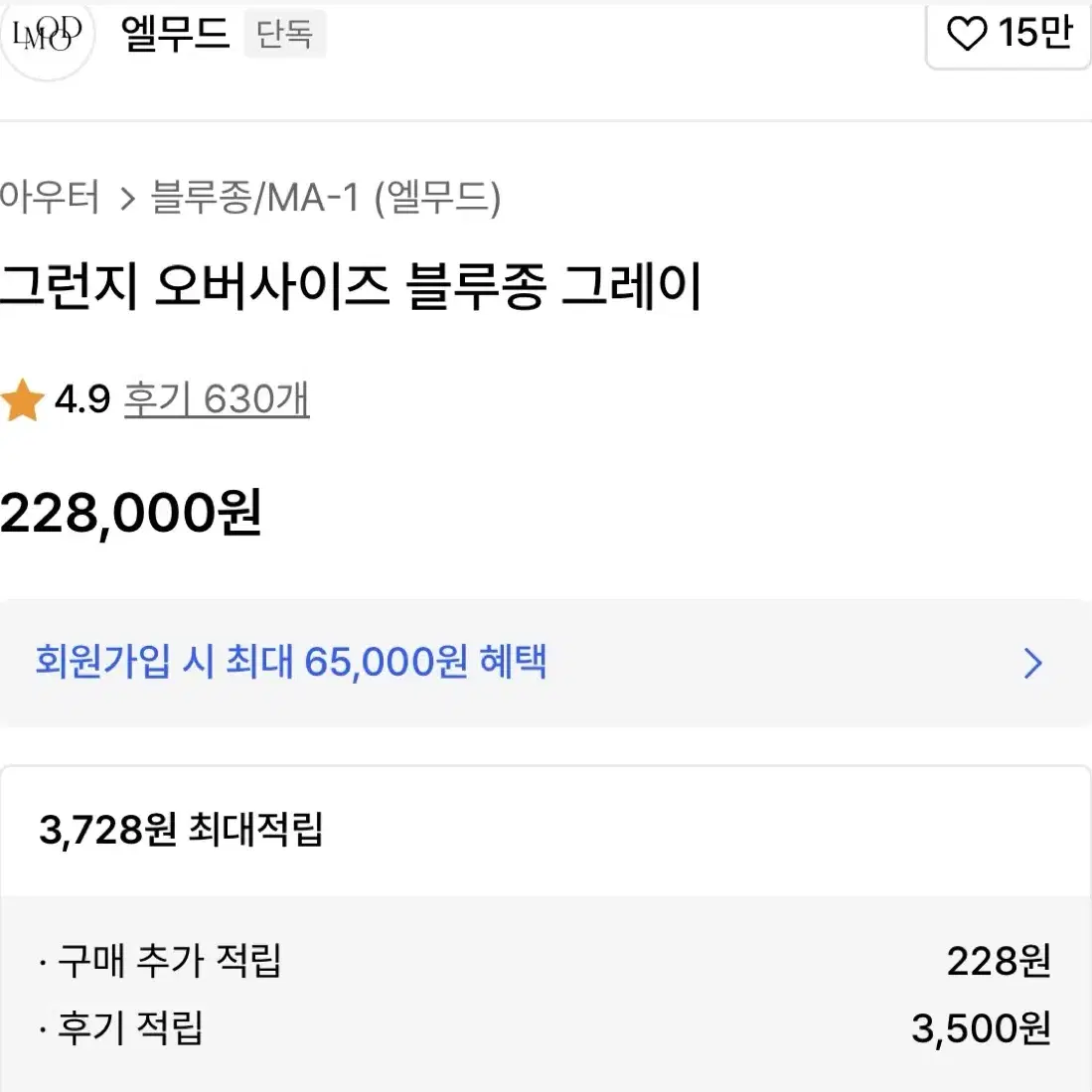
Task: Toggle the 15만 like button
Action: tap(1009, 34)
